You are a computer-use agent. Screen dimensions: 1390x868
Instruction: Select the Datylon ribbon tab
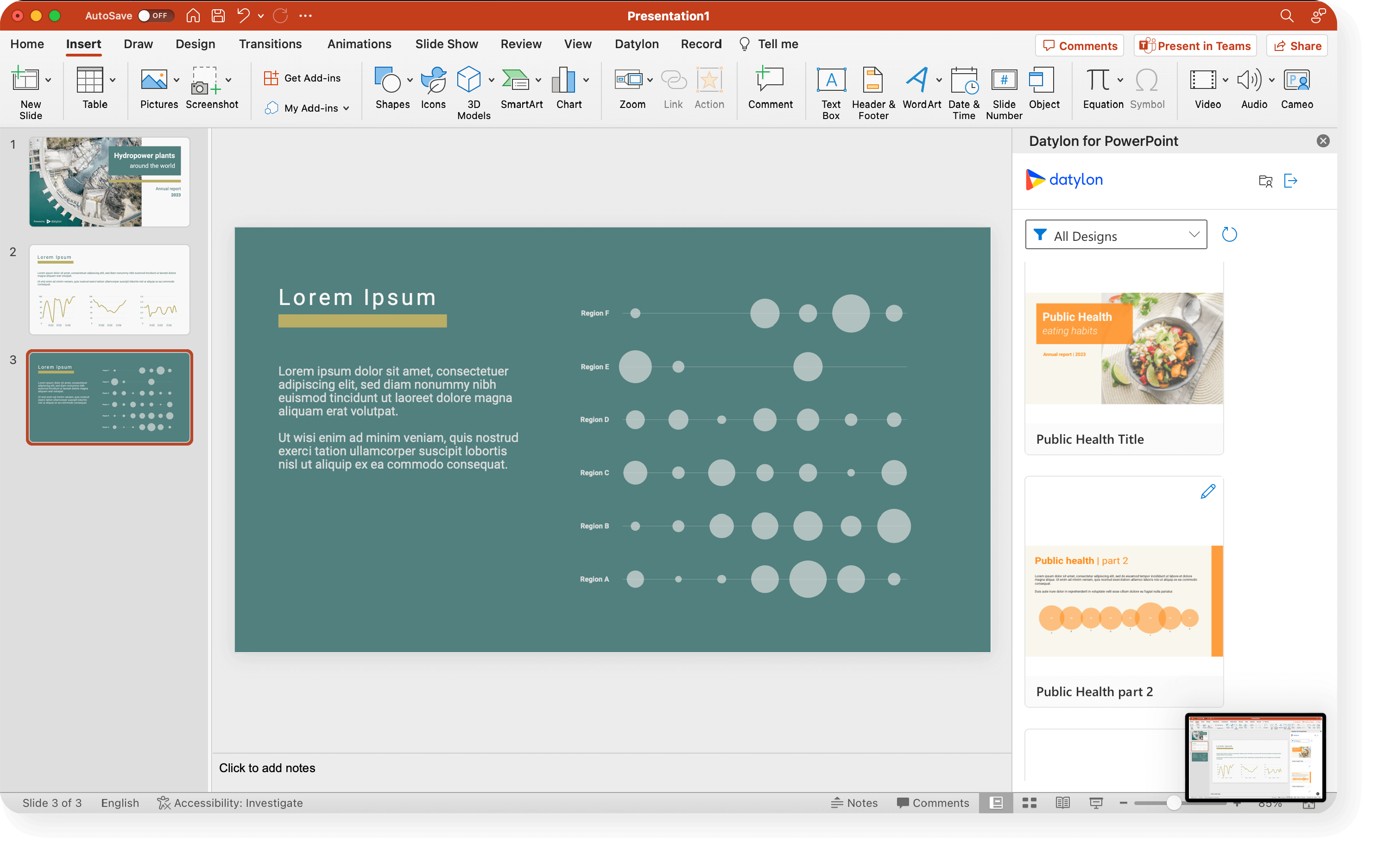tap(636, 44)
